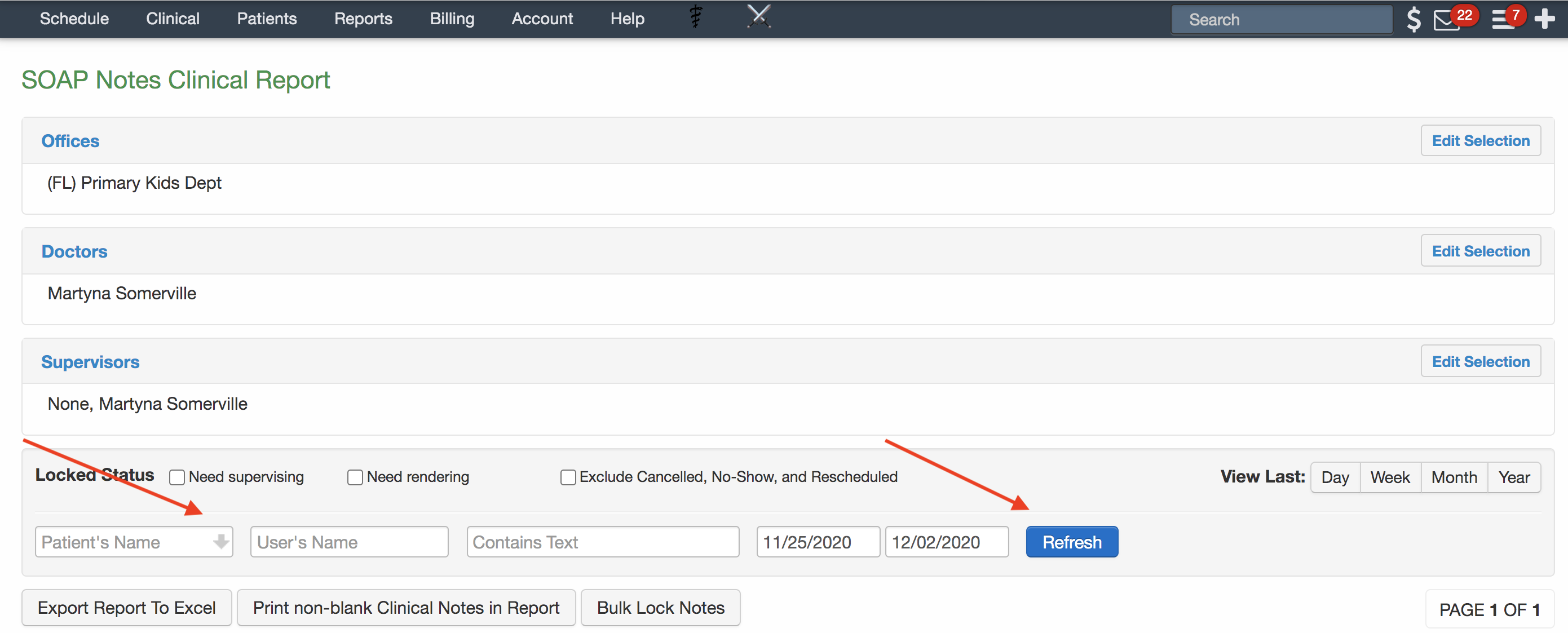Select View Last Year
This screenshot has height=633, width=1568.
1514,477
